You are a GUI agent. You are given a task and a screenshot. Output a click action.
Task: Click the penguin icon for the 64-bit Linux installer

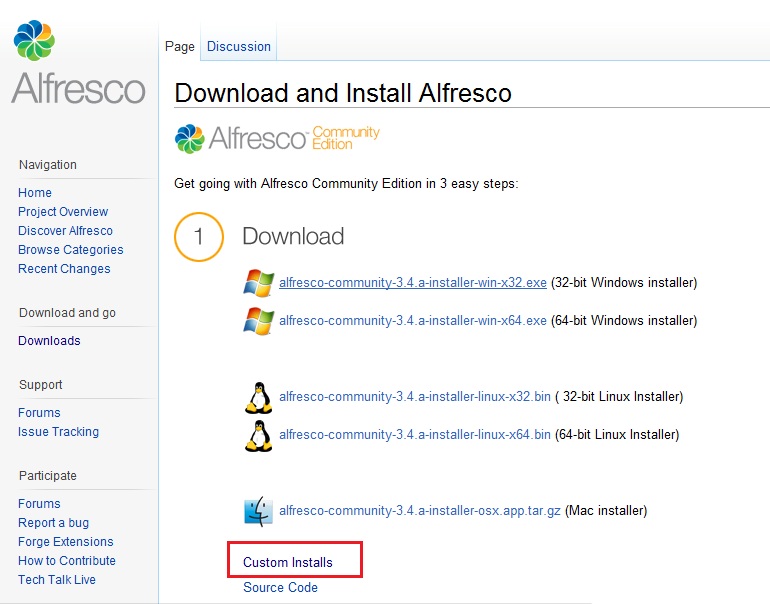[x=258, y=436]
